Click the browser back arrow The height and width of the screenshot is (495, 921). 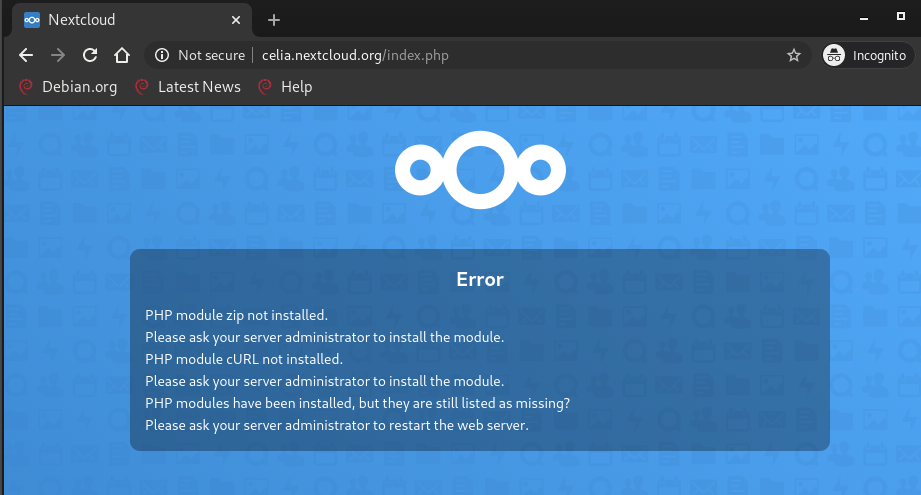(26, 55)
